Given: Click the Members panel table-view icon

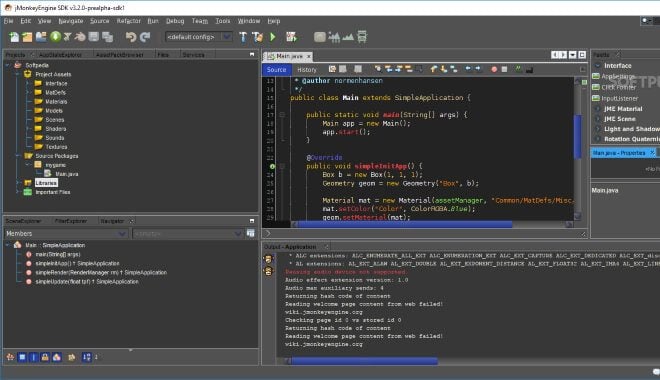Looking at the screenshot, I should pos(250,233).
